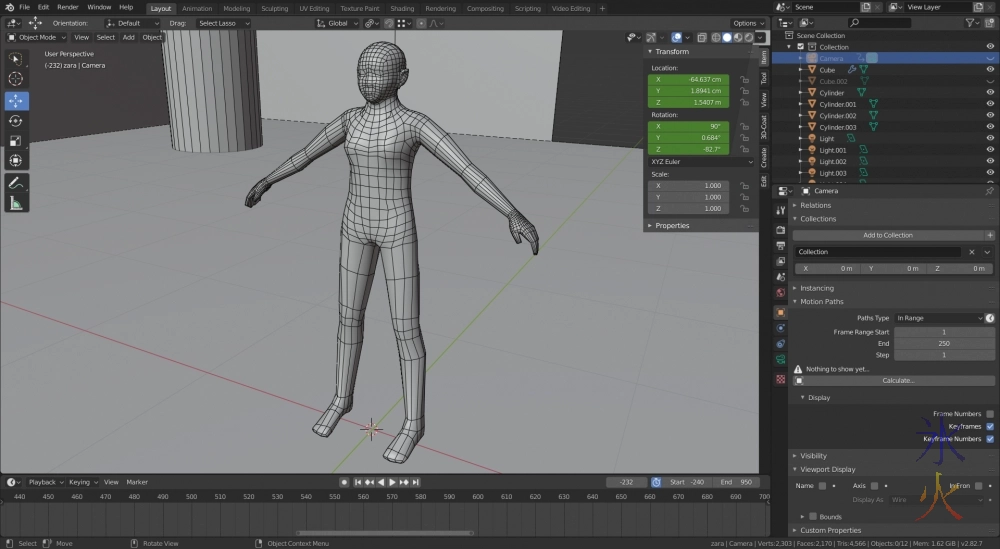Open the Paths Type In Range dropdown

click(x=938, y=318)
